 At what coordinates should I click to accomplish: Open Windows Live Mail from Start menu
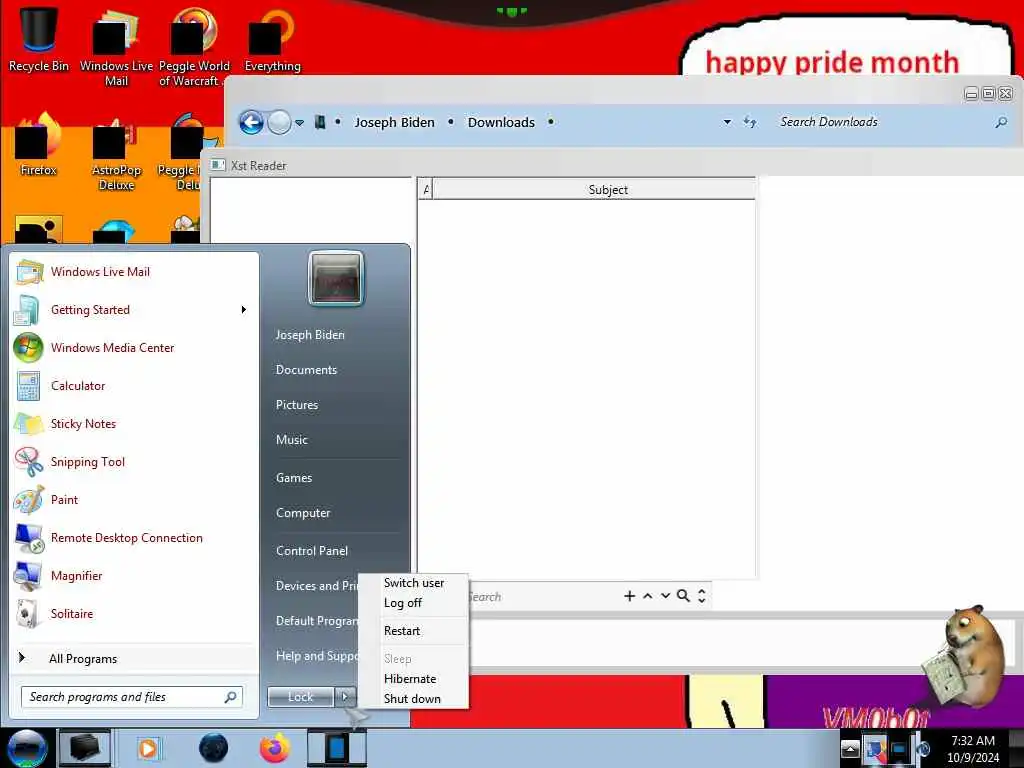pyautogui.click(x=134, y=272)
